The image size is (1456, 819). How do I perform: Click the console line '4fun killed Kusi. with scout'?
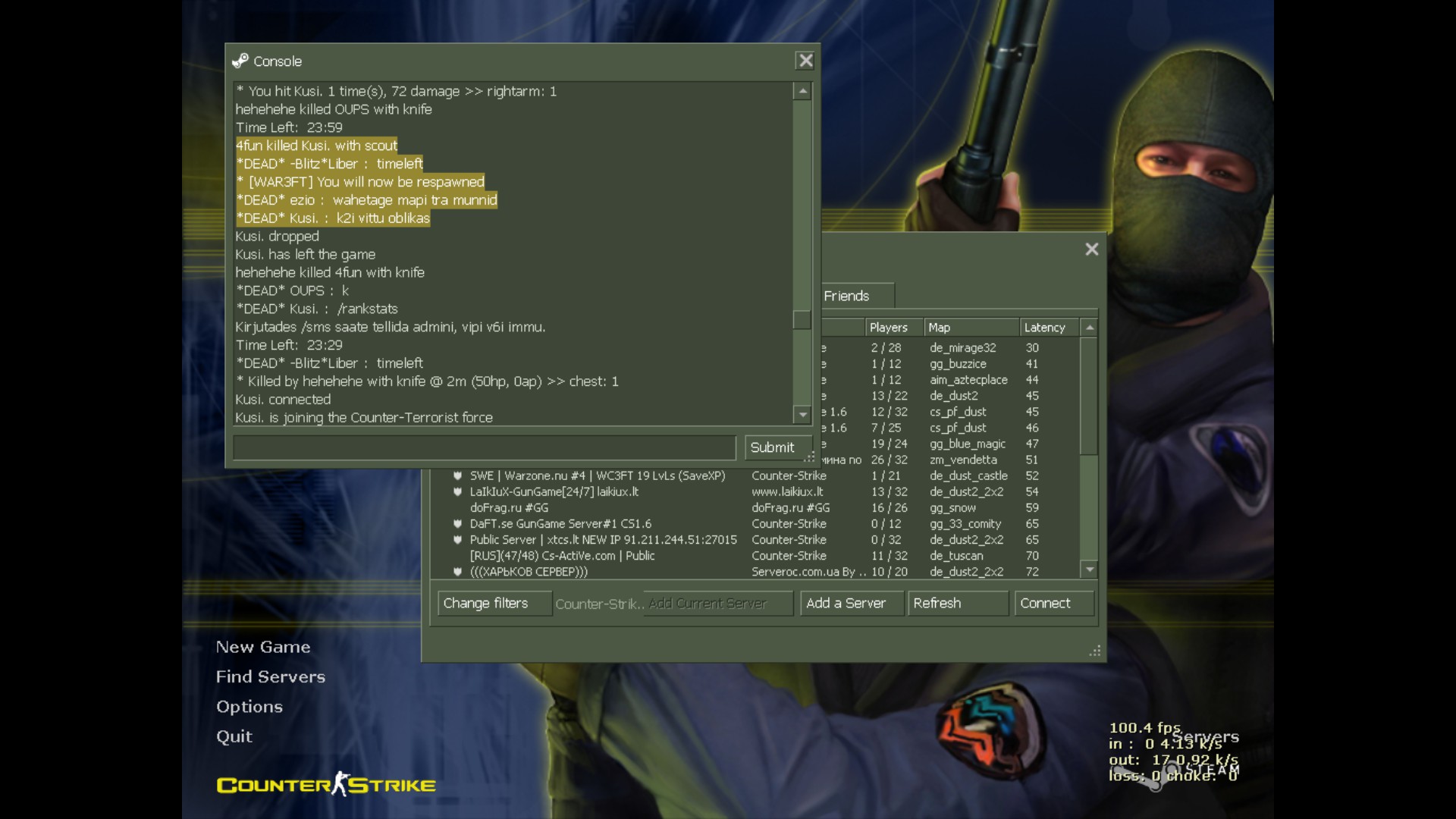[x=316, y=146]
